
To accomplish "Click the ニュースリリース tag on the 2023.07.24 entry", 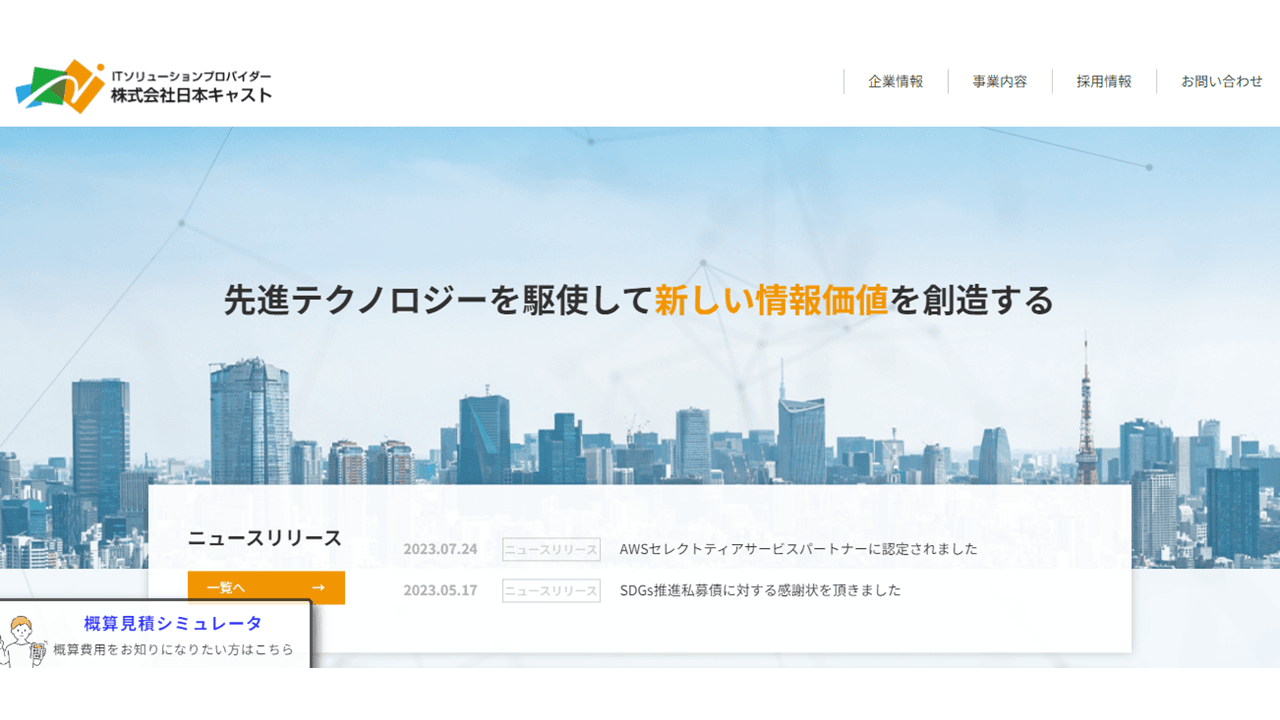I will 551,549.
